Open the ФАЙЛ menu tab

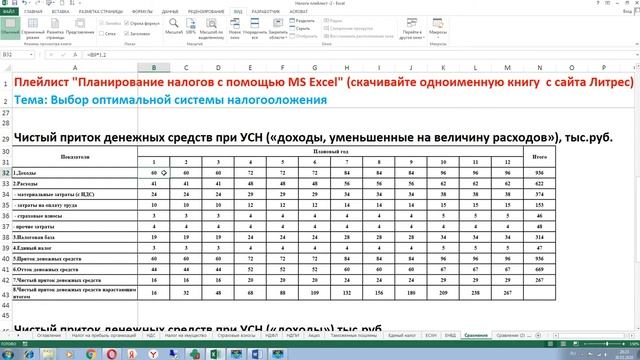9,11
